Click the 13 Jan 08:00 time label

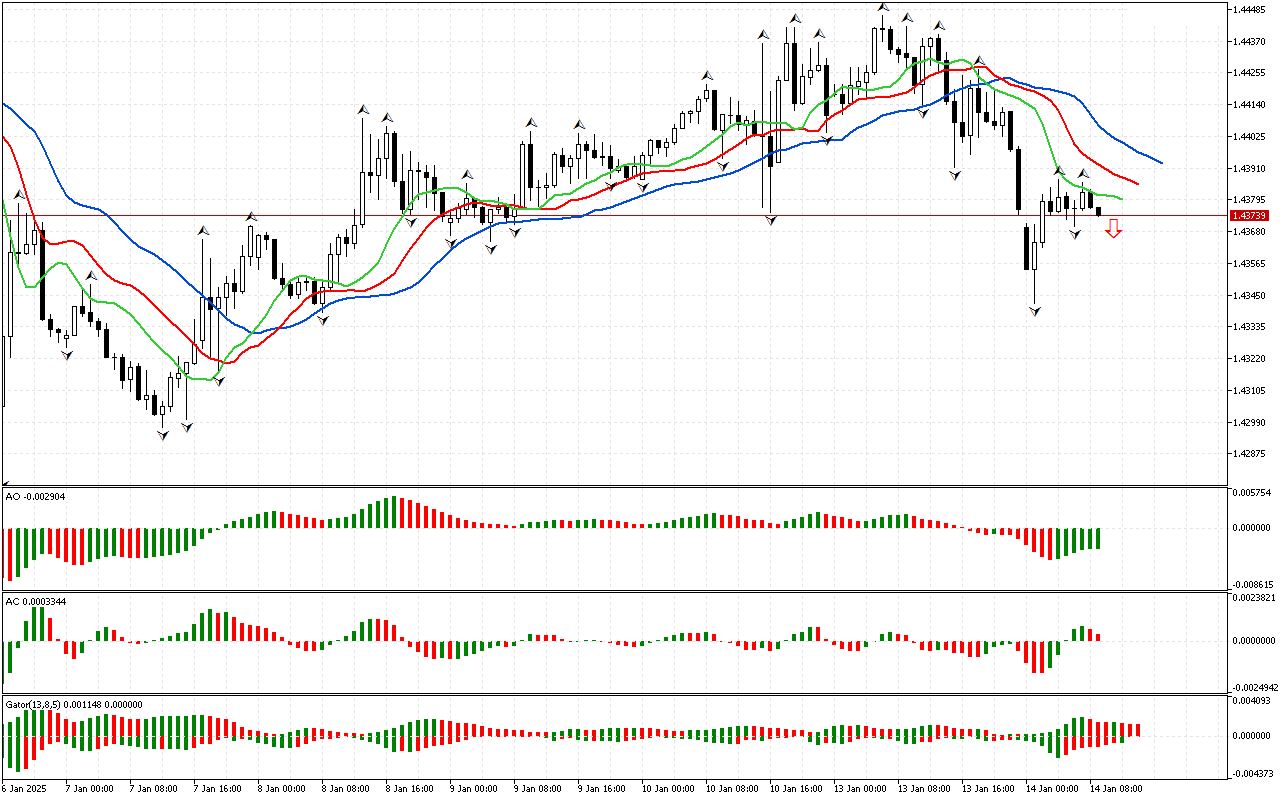point(923,788)
